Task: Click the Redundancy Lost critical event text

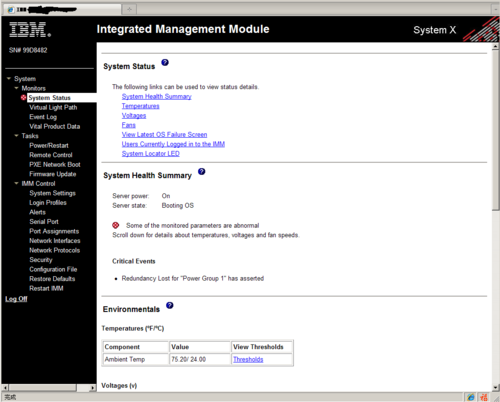Action: pos(193,278)
